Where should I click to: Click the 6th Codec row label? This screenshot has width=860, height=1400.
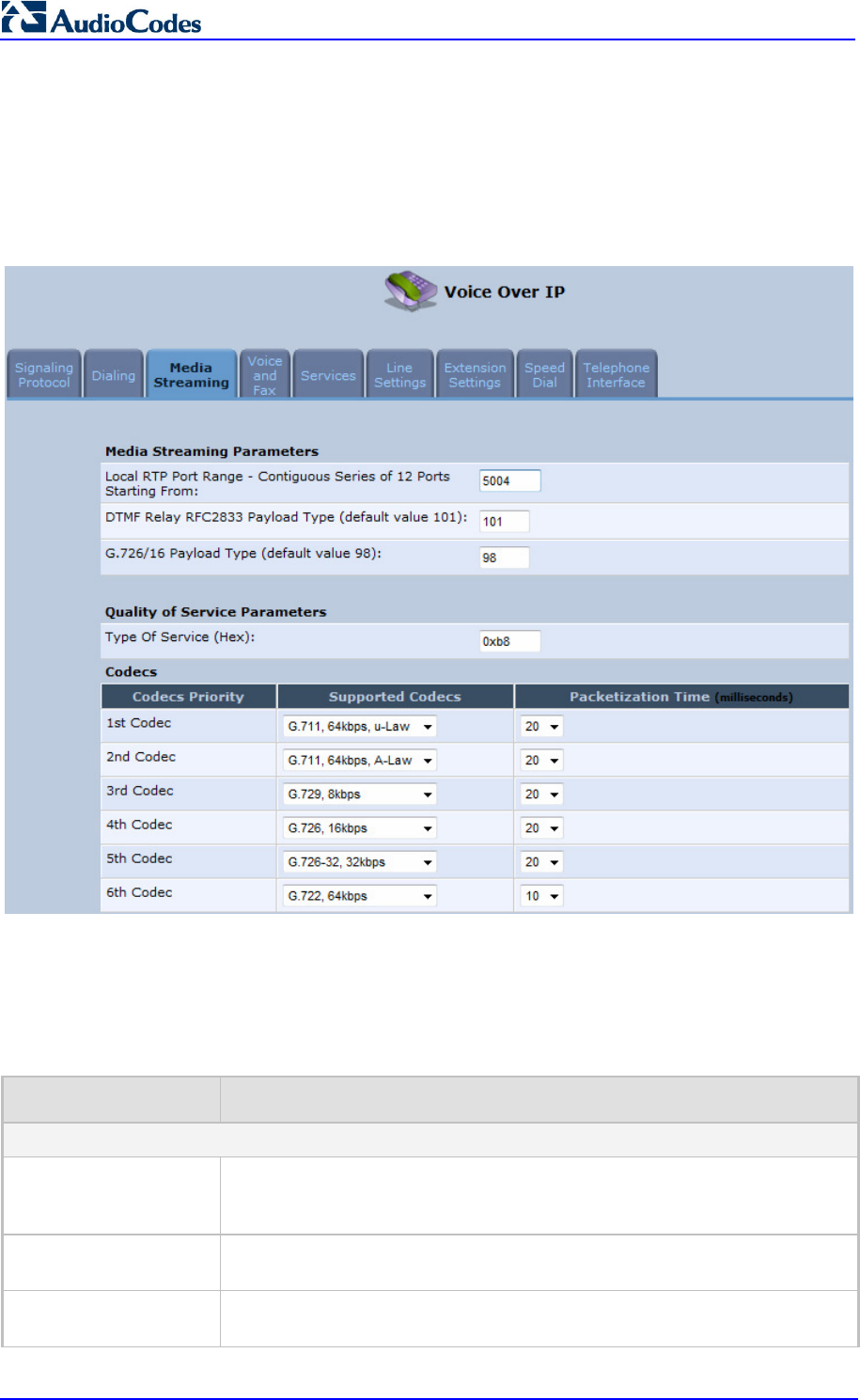[139, 892]
